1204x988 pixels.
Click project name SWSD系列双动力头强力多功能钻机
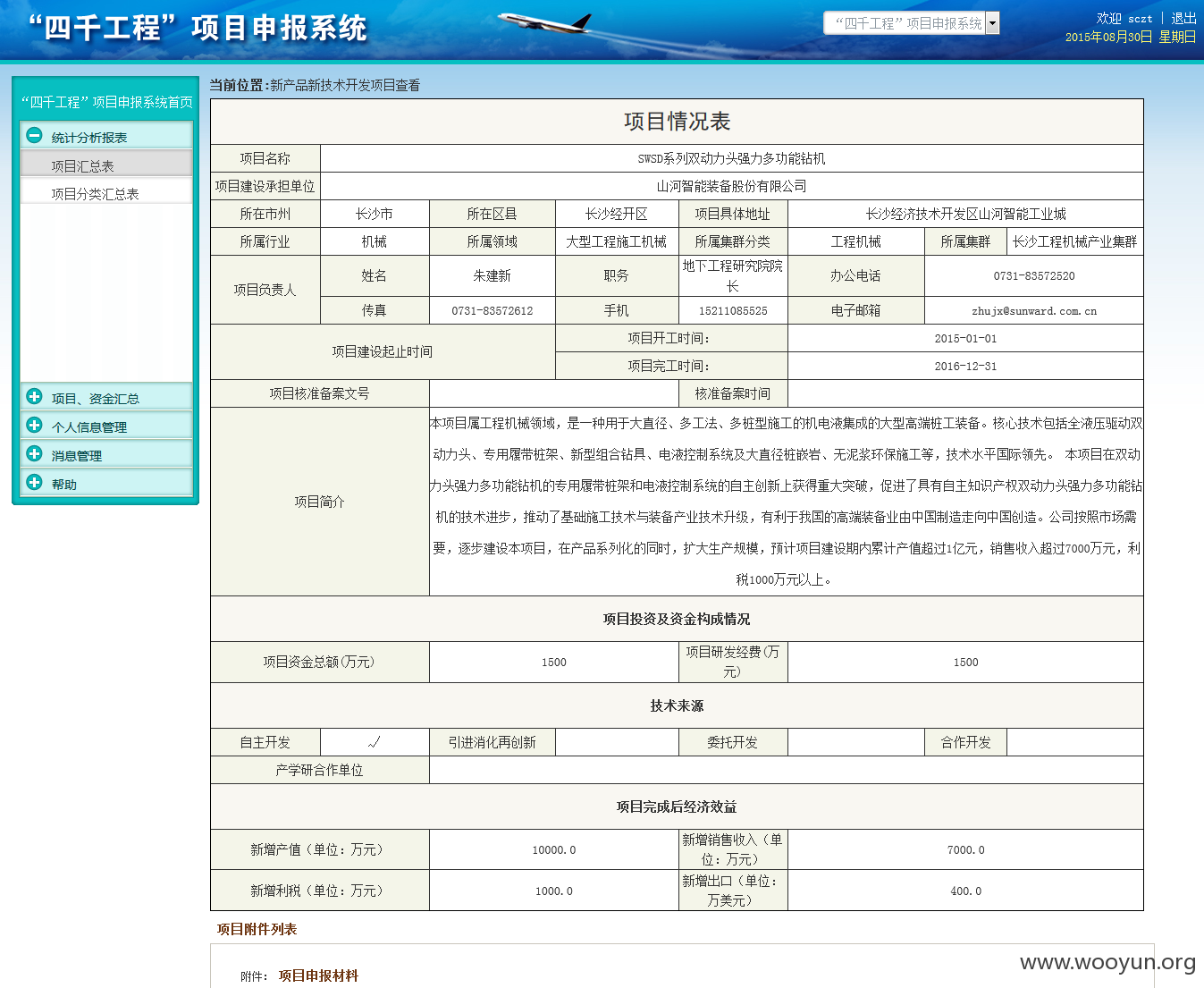pos(731,158)
